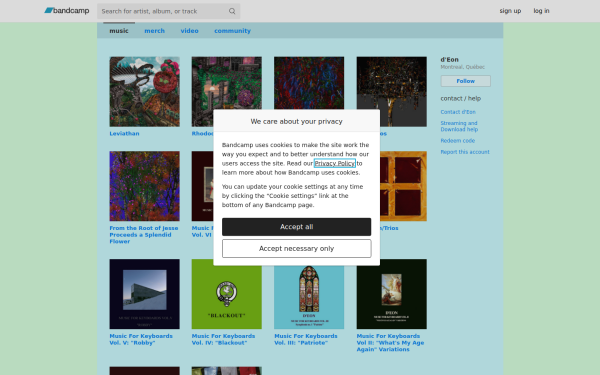The image size is (600, 375).
Task: Switch to the music tab
Action: click(x=119, y=31)
